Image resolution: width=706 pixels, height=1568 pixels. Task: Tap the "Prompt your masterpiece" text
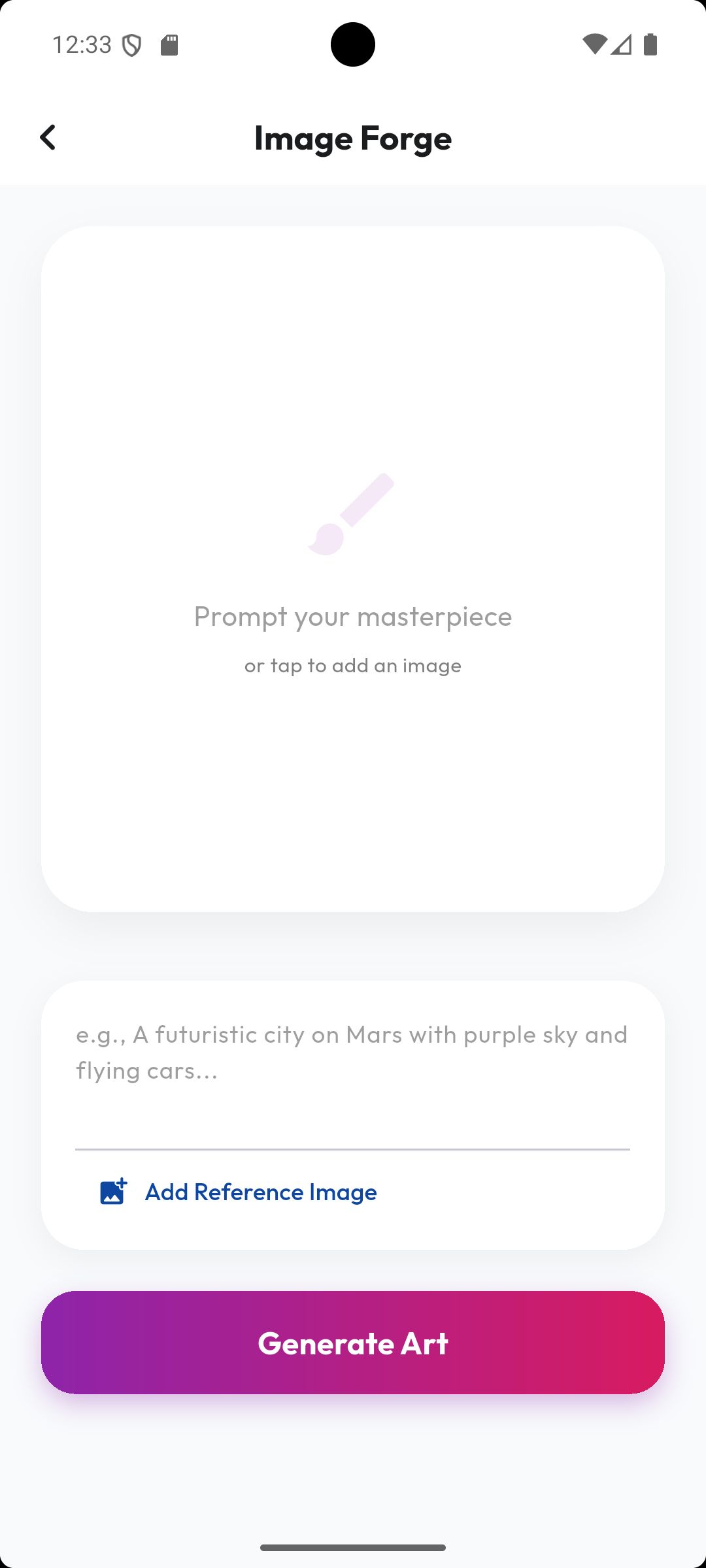(x=352, y=616)
